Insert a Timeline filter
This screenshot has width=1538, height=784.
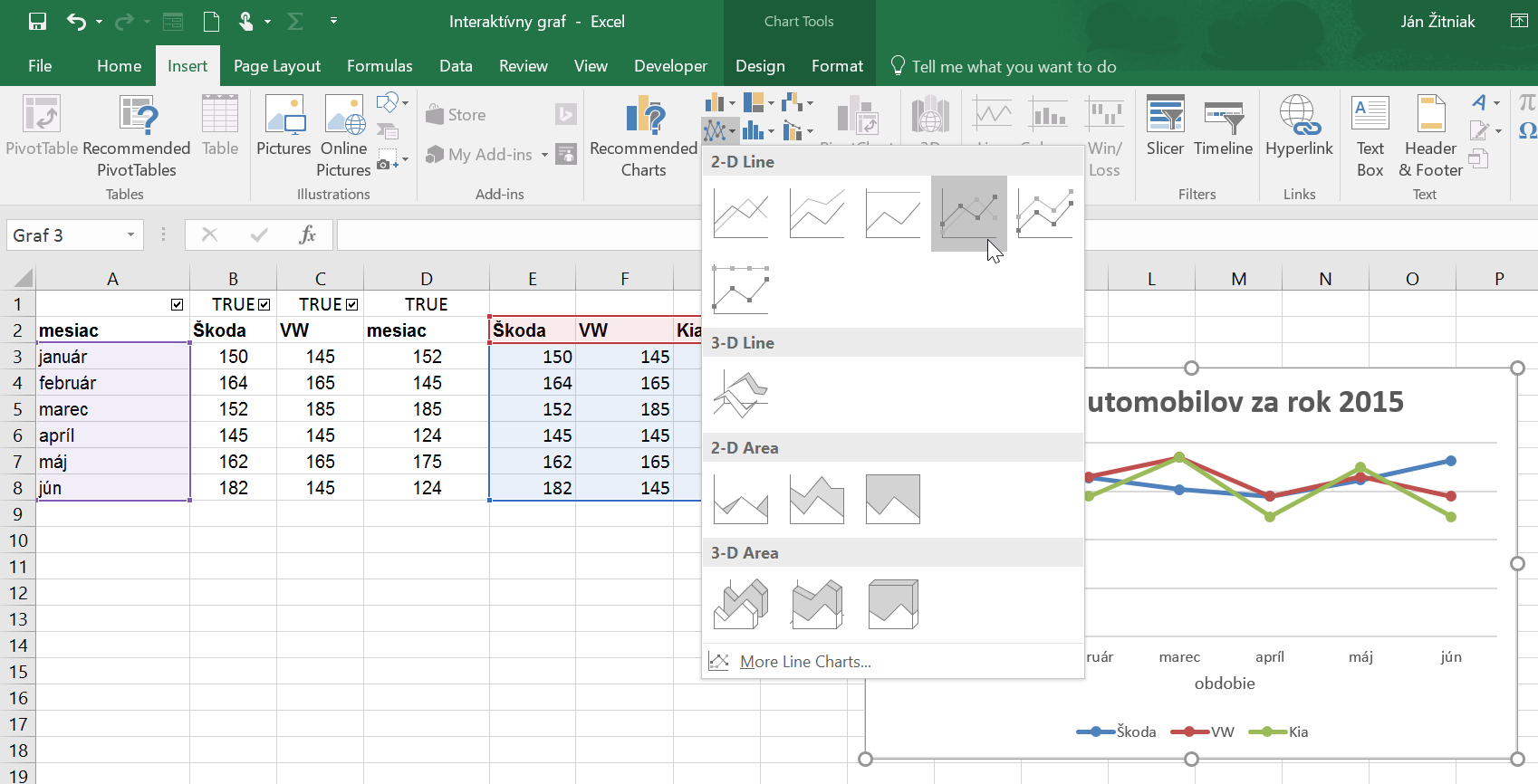[x=1223, y=126]
